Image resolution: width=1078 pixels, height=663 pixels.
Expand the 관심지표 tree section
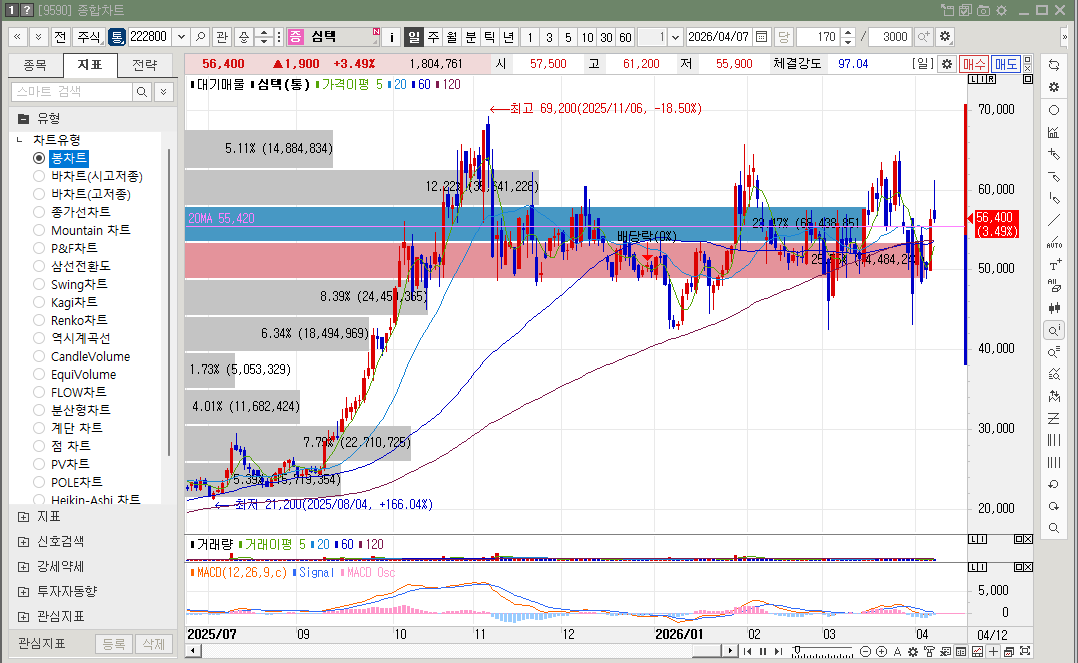coord(23,617)
